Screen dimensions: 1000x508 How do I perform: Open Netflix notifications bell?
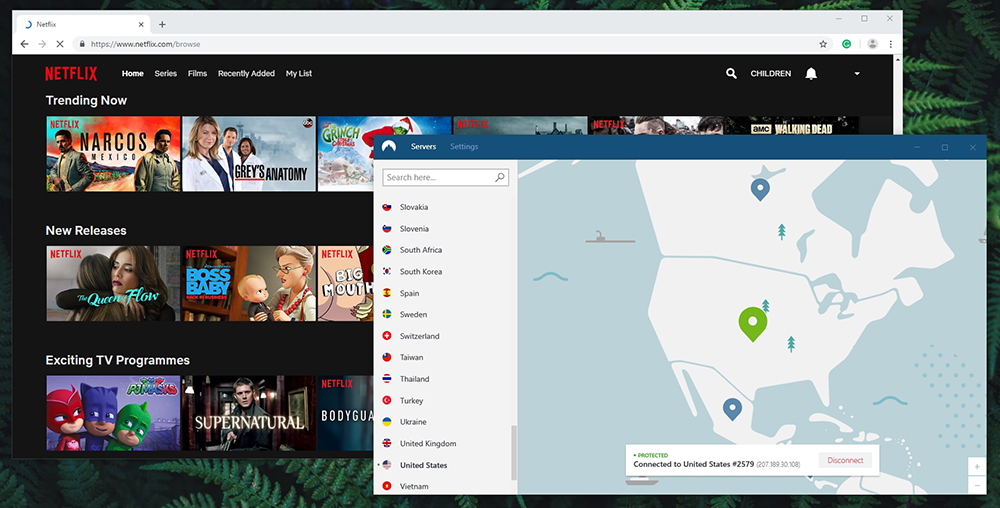(x=811, y=73)
